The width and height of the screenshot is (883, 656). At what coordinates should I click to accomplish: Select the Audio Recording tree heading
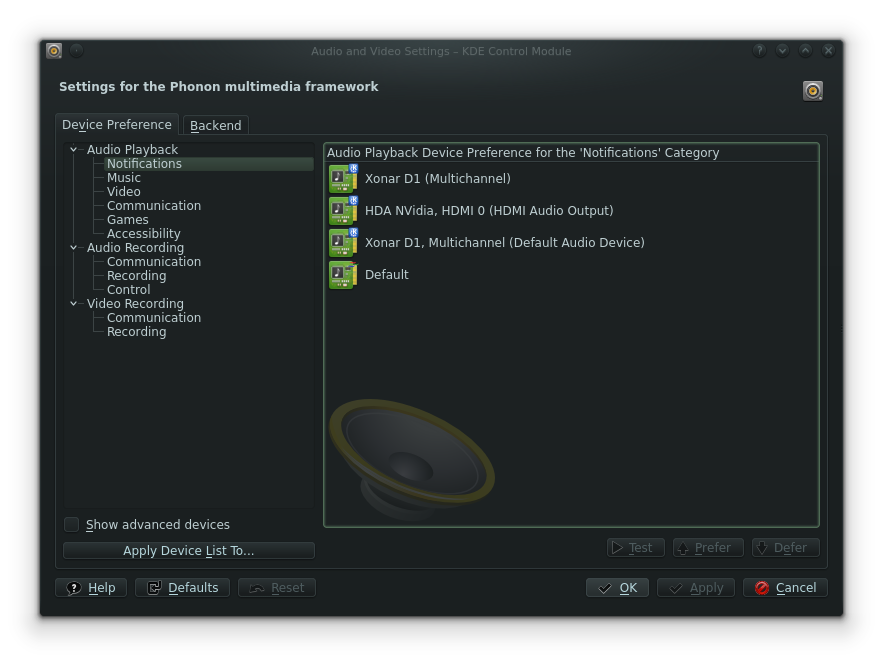click(x=135, y=248)
